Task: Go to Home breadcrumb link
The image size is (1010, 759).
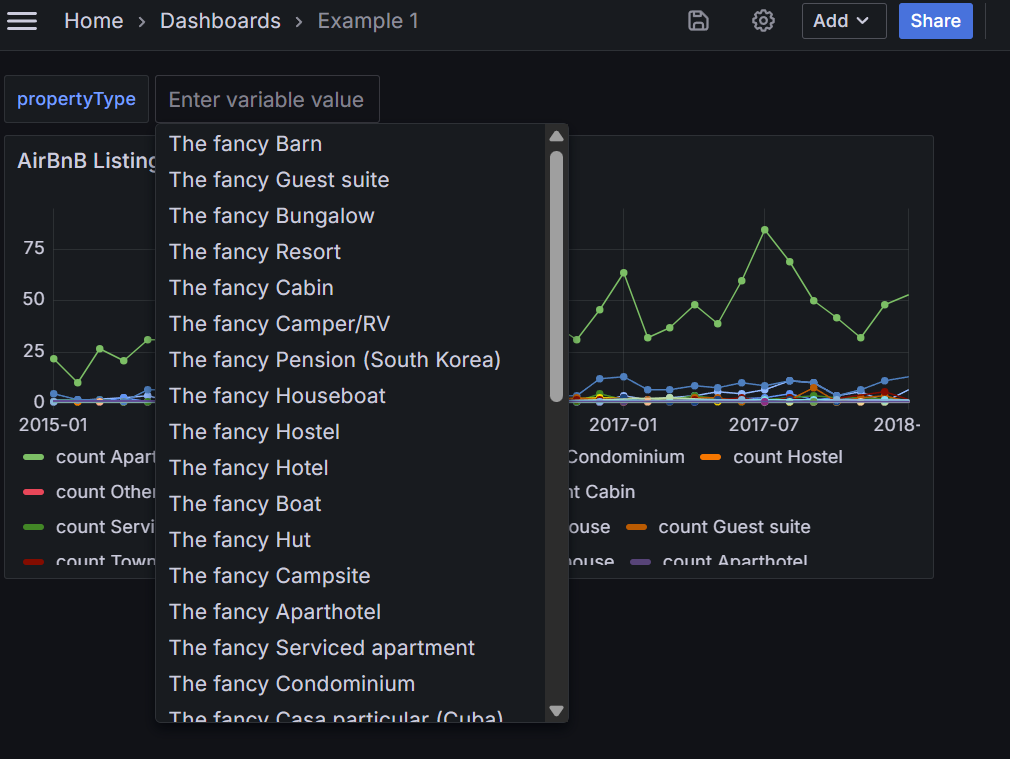Action: click(x=94, y=21)
